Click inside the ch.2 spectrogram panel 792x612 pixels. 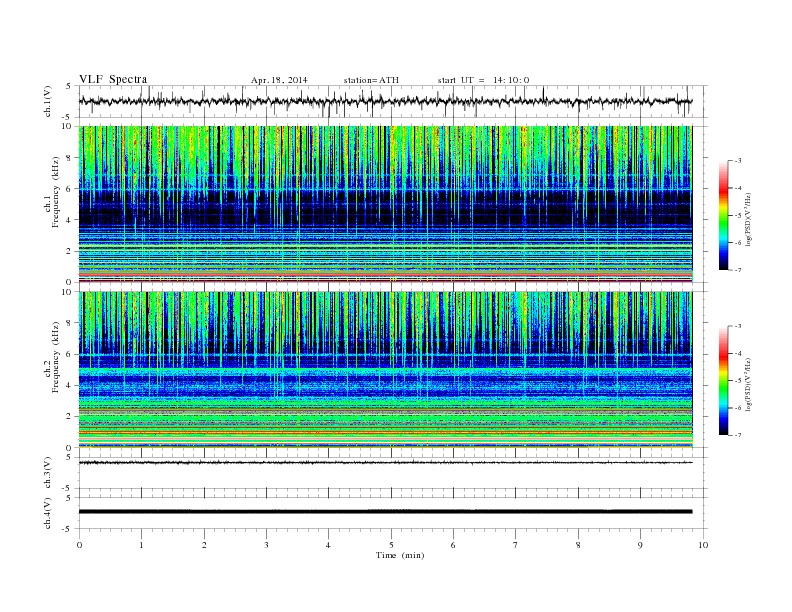(x=385, y=370)
